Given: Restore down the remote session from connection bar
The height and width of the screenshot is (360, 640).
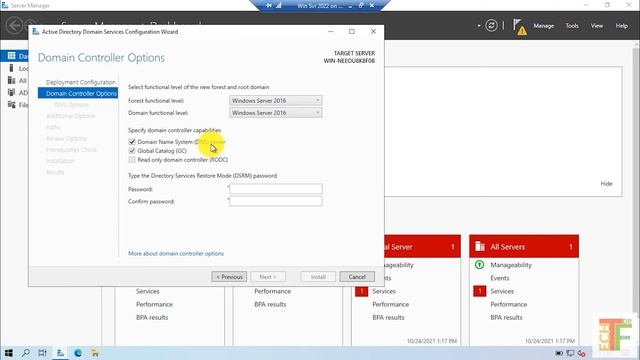Looking at the screenshot, I should [x=361, y=6].
